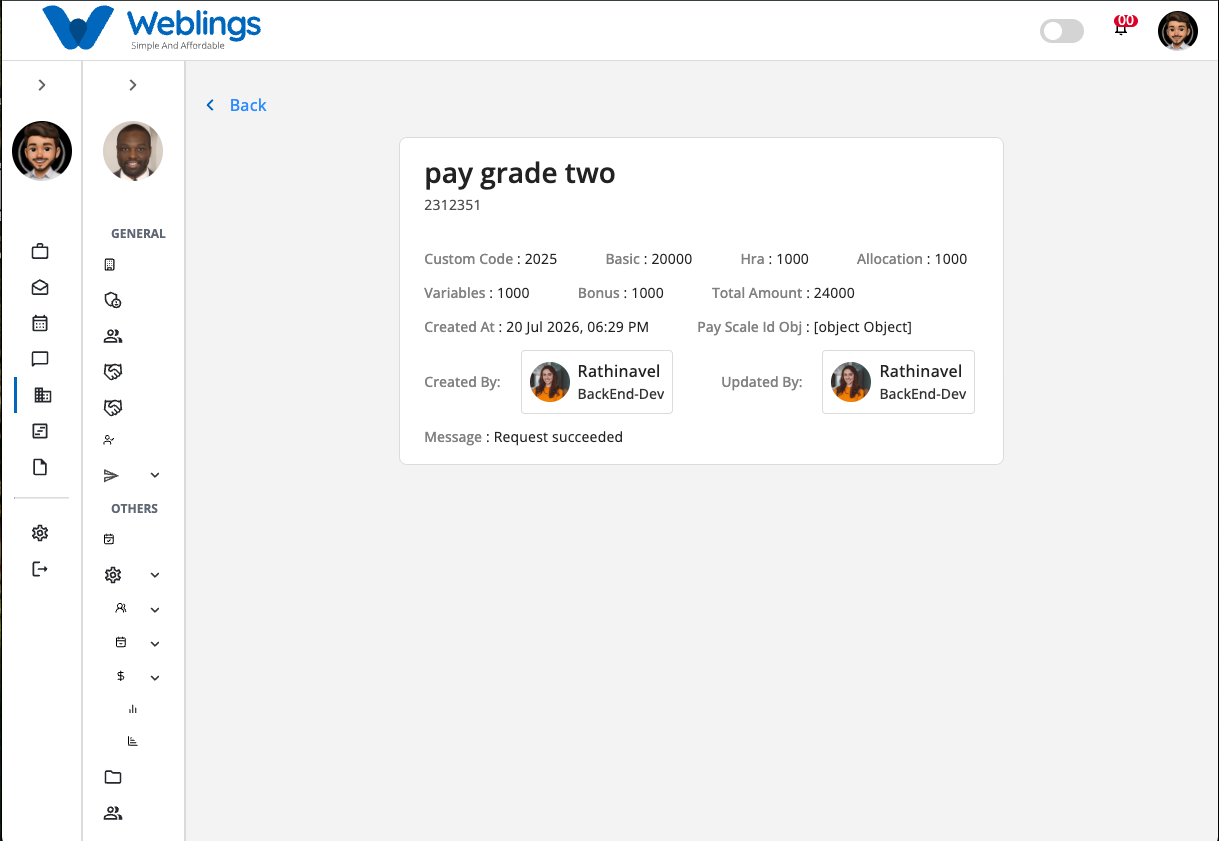Click the employee photo in the second sidebar

pos(133,151)
